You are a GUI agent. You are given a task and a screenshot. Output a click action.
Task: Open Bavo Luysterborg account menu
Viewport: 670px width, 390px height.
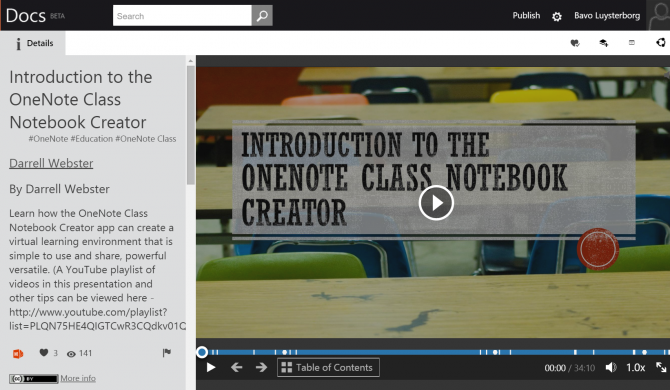607,16
